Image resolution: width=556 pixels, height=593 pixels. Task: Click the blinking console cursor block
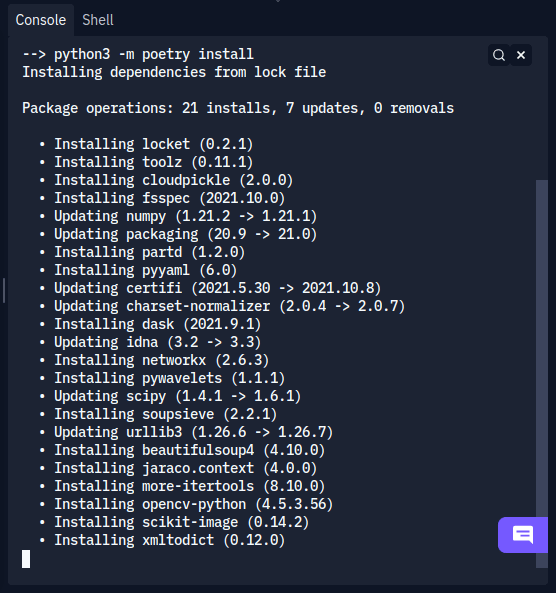[26, 559]
